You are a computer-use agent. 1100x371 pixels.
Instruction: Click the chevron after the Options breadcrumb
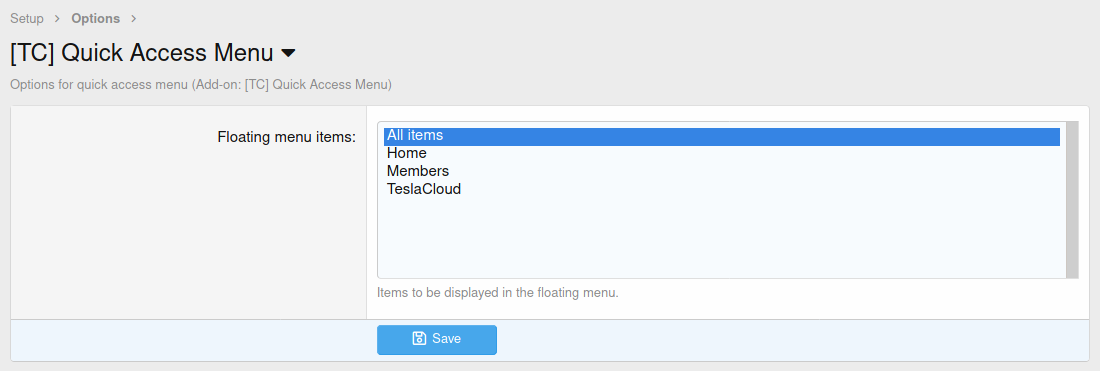click(134, 19)
